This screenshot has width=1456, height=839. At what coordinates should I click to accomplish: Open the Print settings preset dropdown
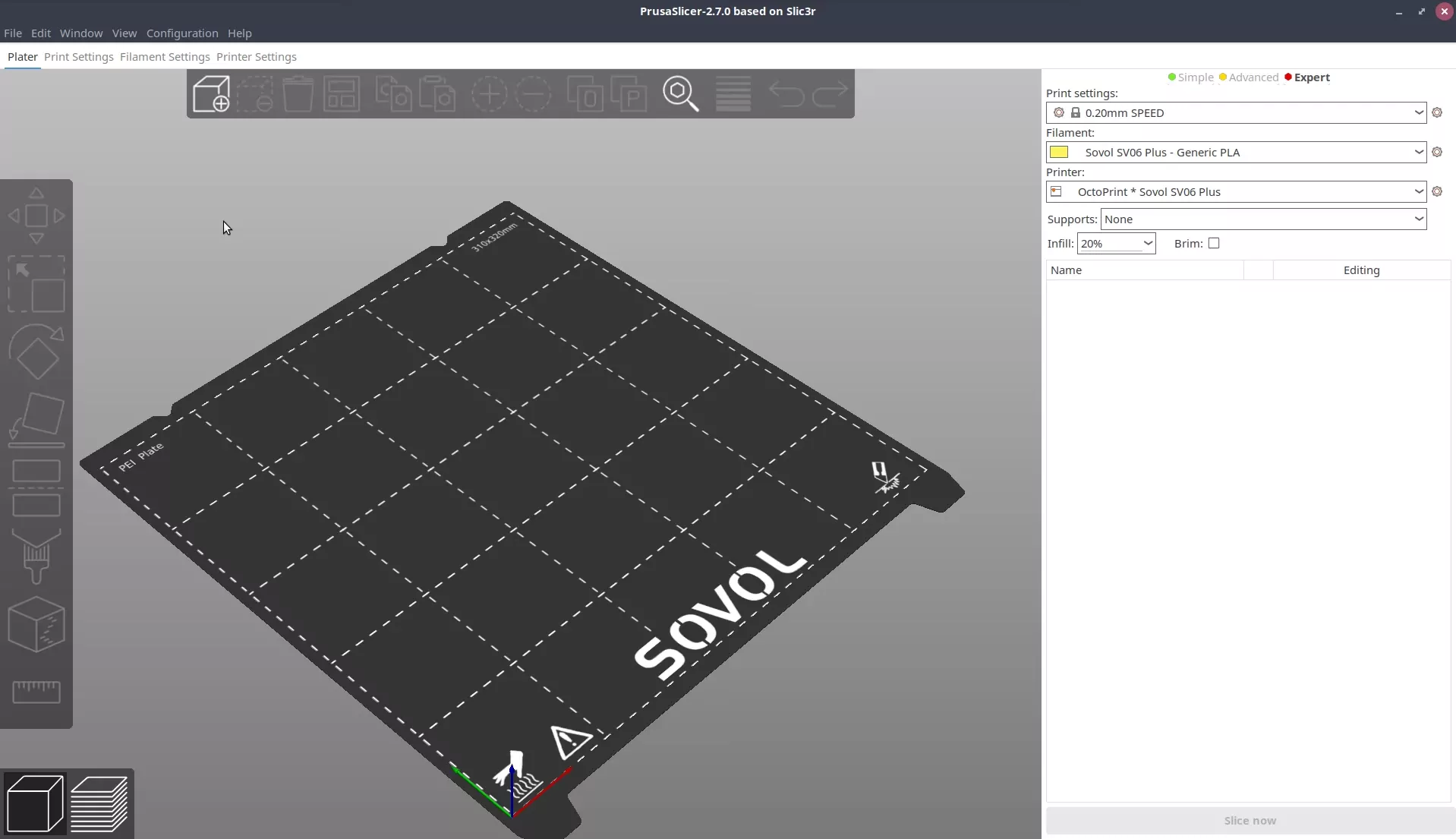tap(1236, 113)
